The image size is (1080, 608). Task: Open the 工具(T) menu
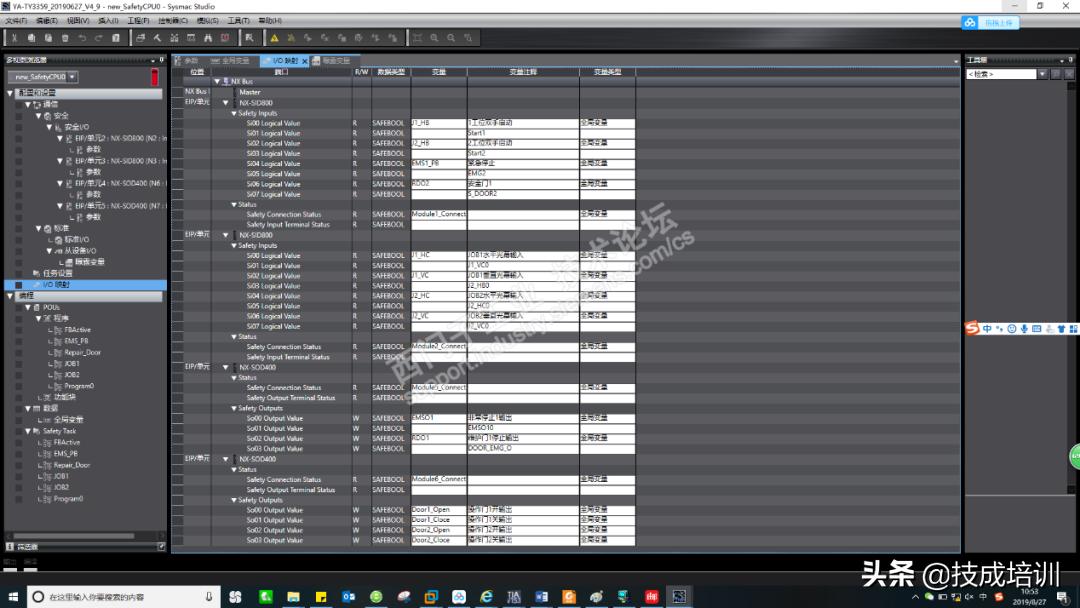pyautogui.click(x=238, y=20)
